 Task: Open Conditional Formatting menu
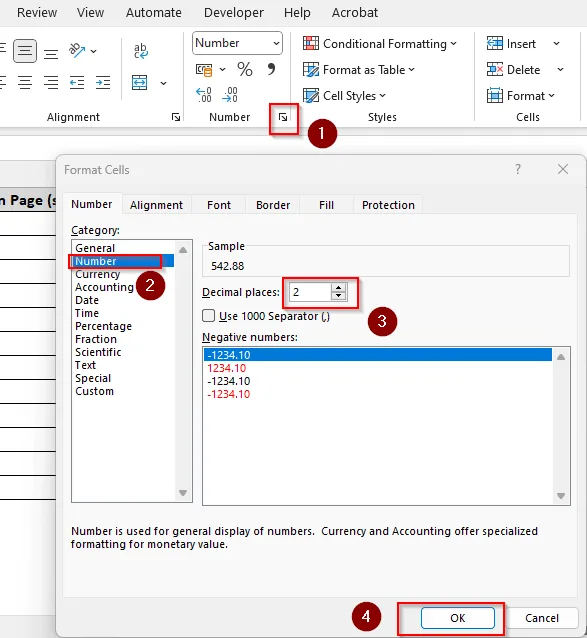point(380,44)
